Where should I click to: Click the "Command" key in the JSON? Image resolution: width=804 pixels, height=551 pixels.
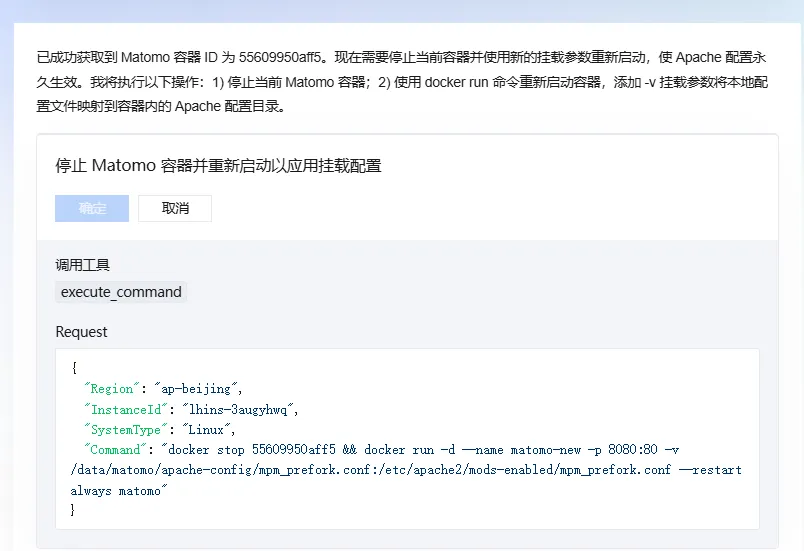point(115,450)
